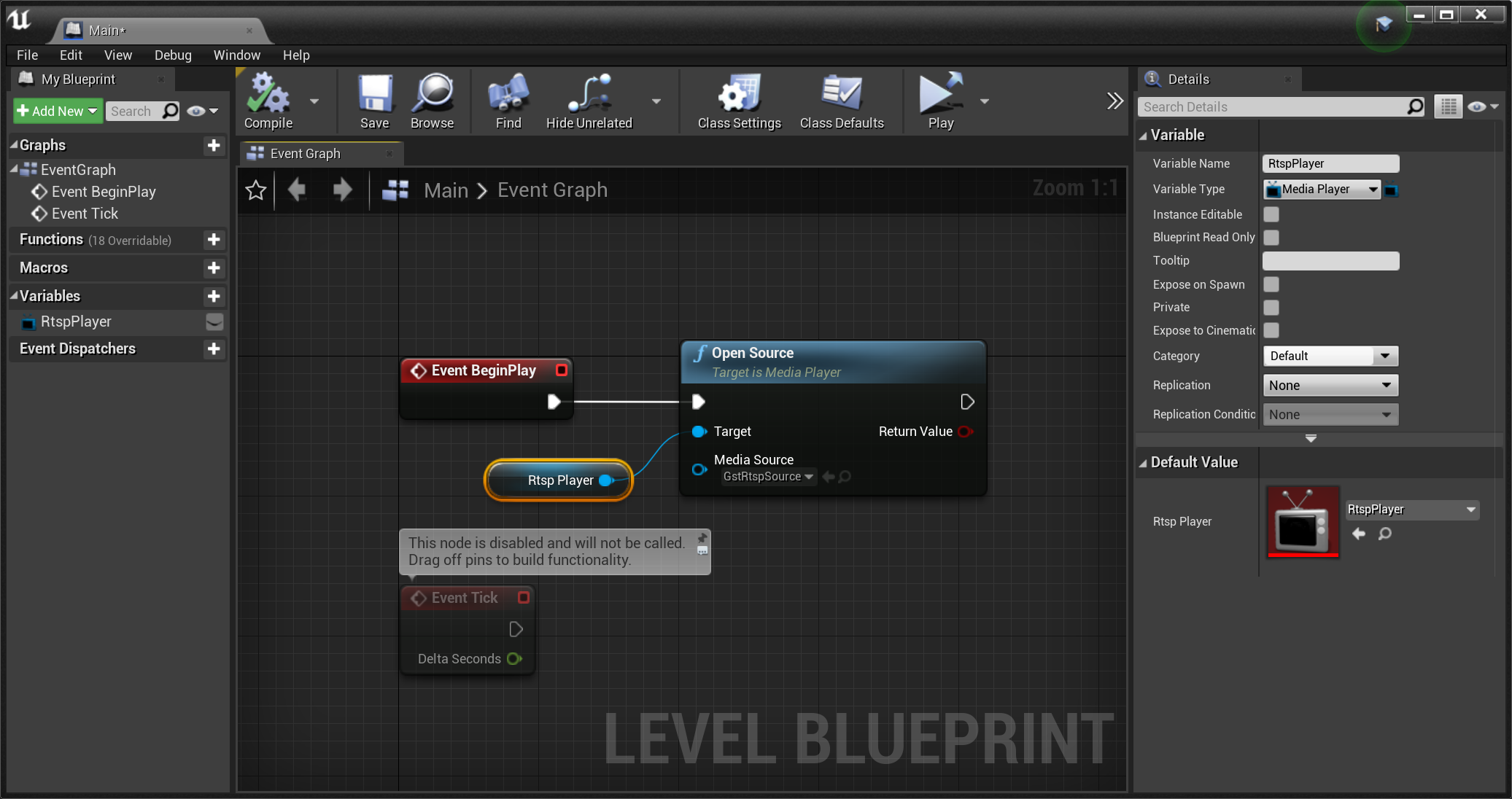Click the Compile toolbar icon
The width and height of the screenshot is (1512, 799).
tap(268, 101)
